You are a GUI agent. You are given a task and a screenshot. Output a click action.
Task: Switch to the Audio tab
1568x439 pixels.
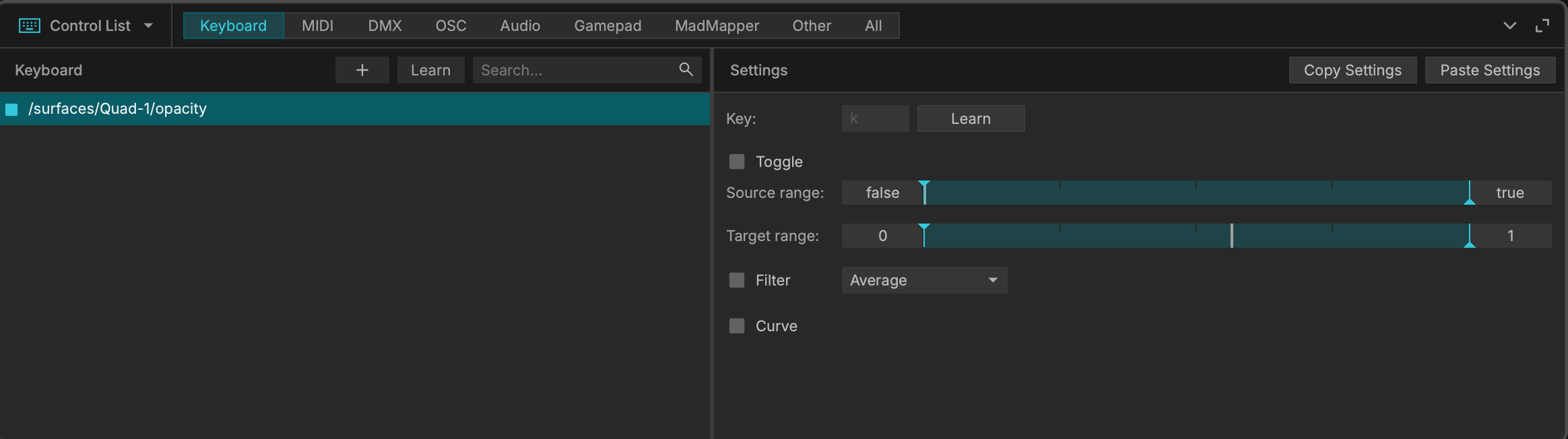520,26
